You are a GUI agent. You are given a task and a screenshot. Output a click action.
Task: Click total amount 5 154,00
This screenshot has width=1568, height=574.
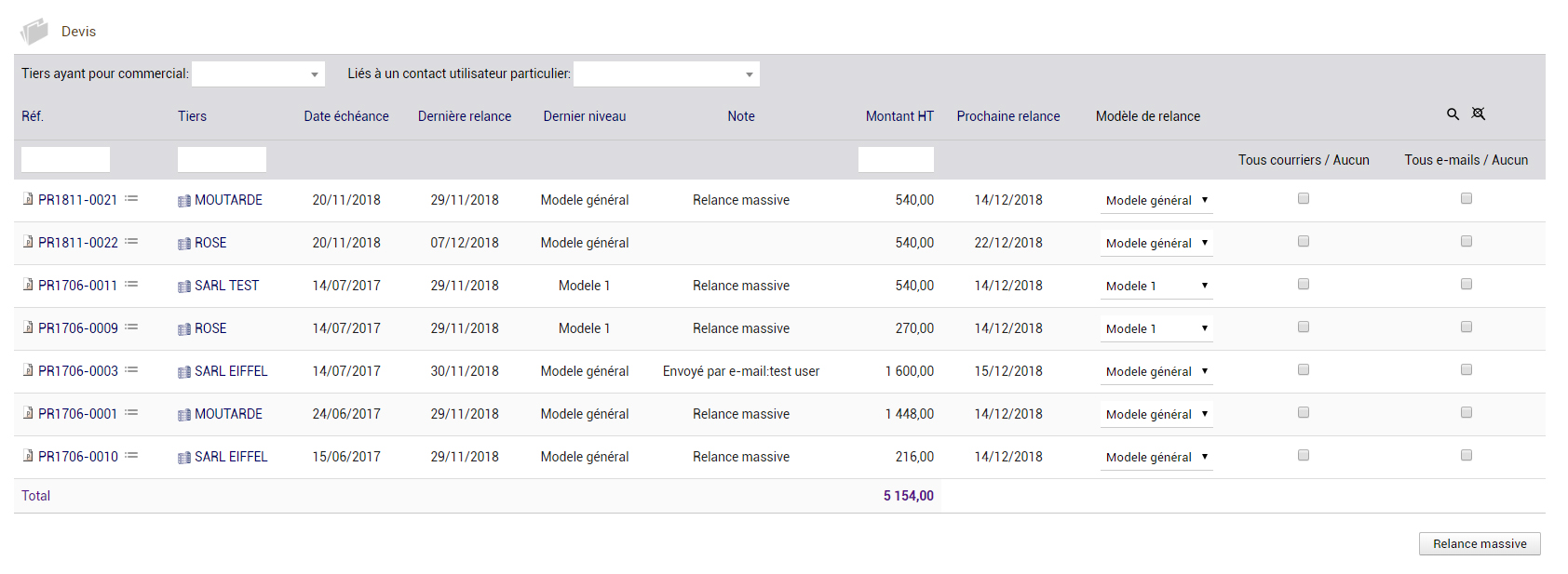[909, 496]
